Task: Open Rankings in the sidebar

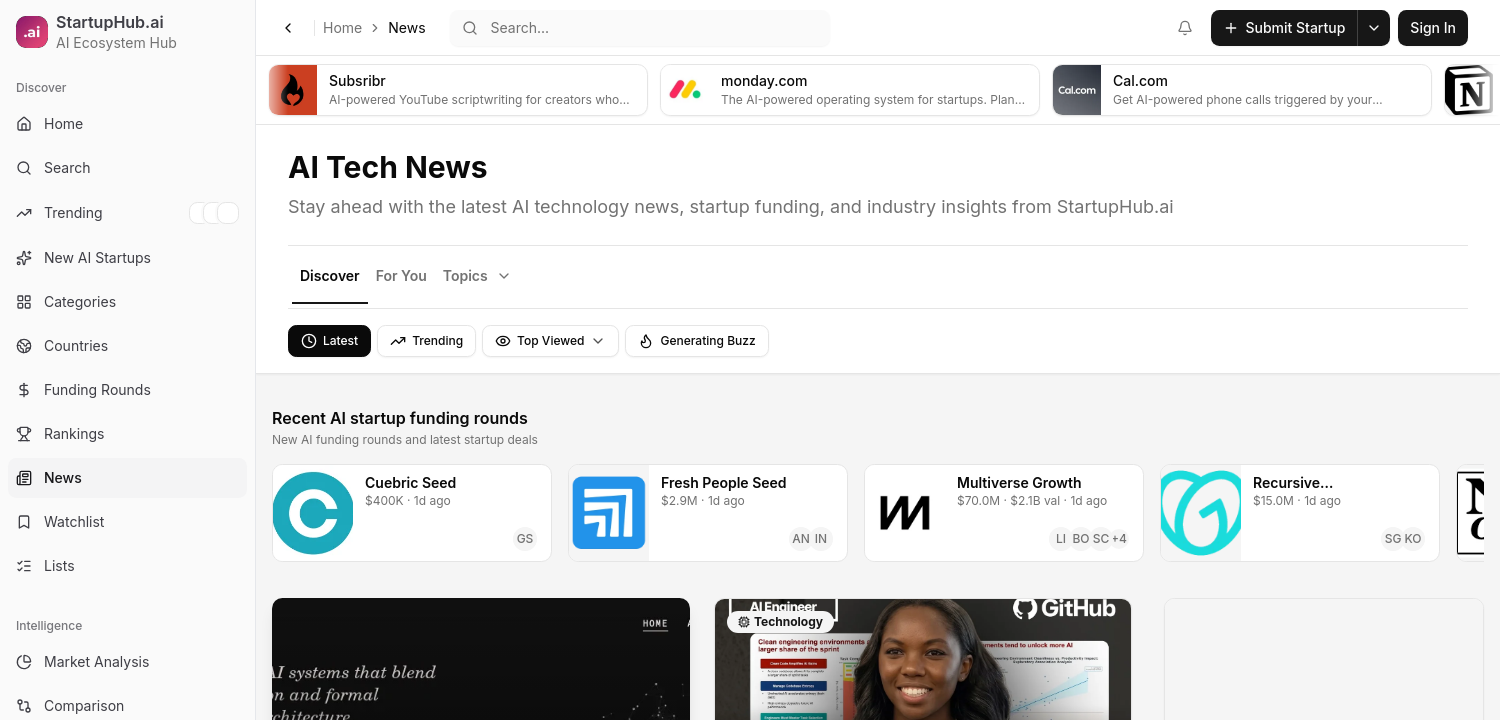Action: [127, 434]
